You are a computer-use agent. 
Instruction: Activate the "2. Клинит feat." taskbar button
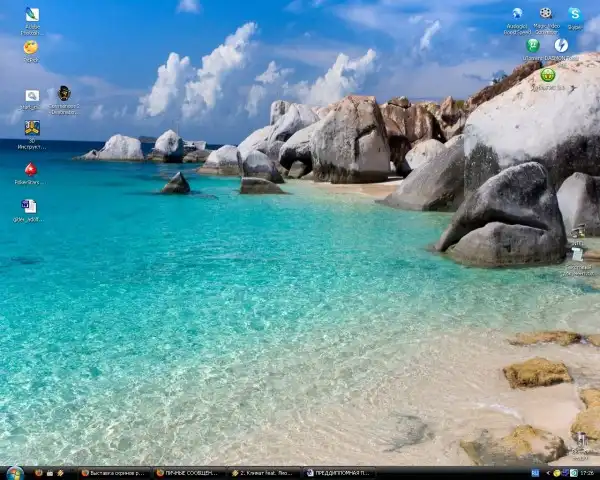click(264, 472)
